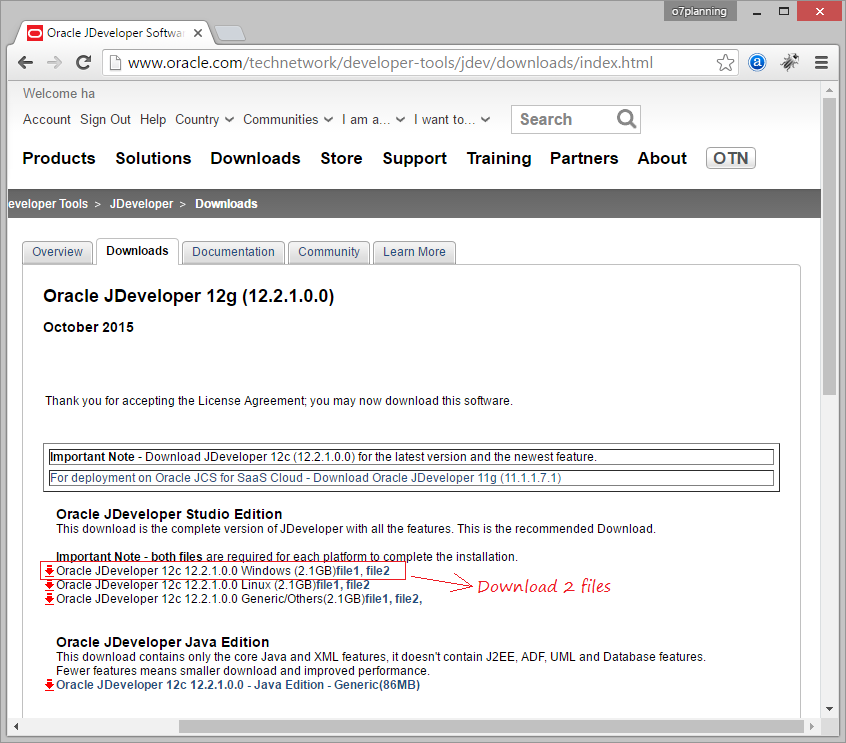846x743 pixels.
Task: Click the 'Oracle JDeveloper 12g (12.2.1.0.0)' heading
Action: [x=189, y=296]
